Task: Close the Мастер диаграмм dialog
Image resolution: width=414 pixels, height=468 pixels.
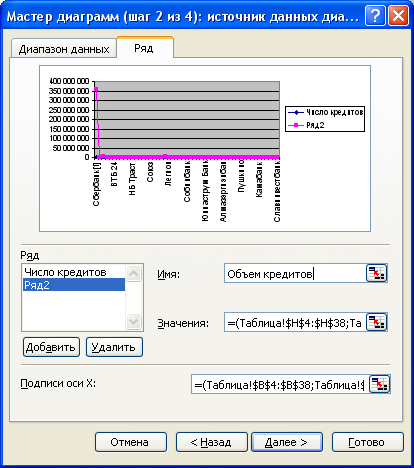Action: [x=398, y=16]
